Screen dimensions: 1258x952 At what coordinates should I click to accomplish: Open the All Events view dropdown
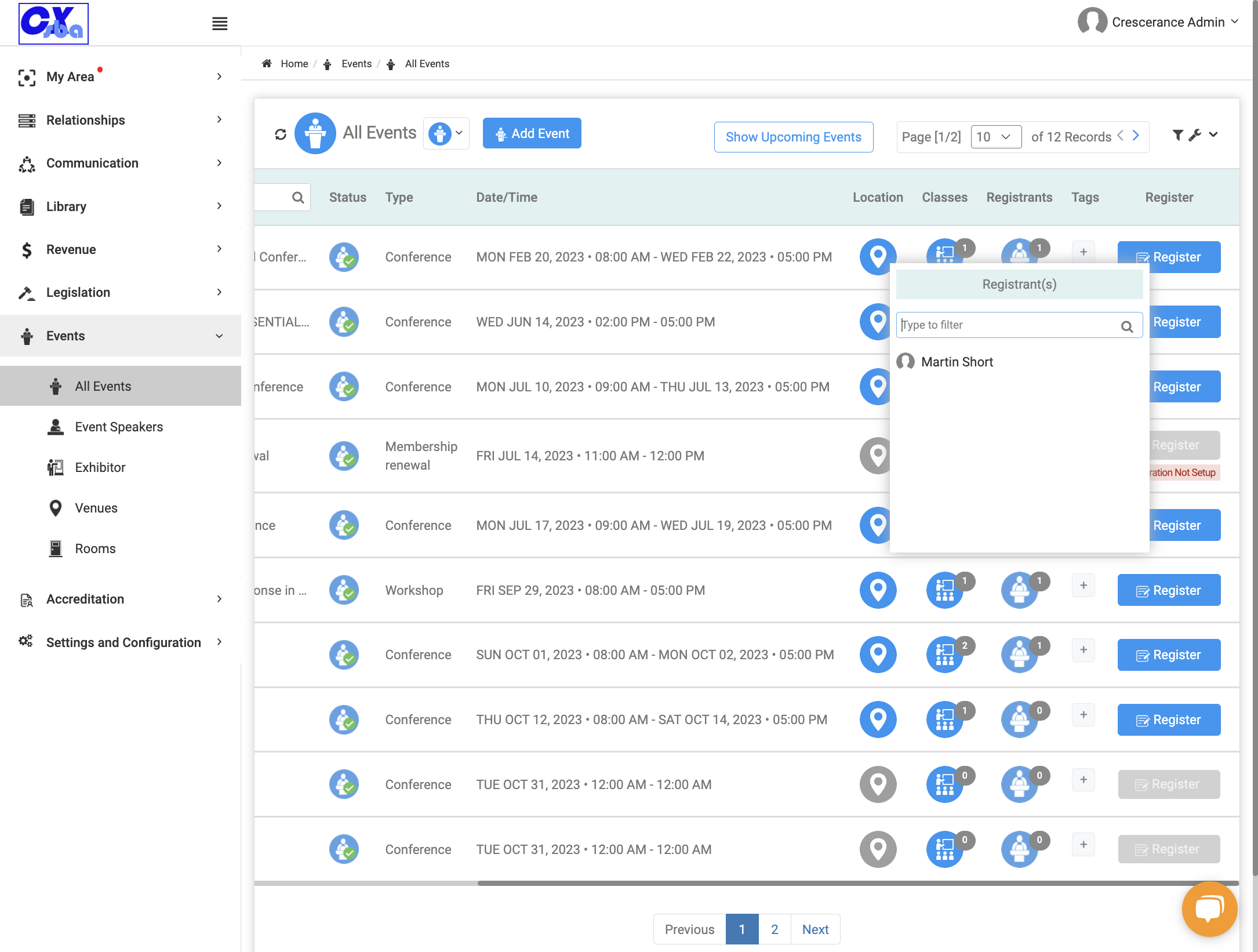coord(446,133)
